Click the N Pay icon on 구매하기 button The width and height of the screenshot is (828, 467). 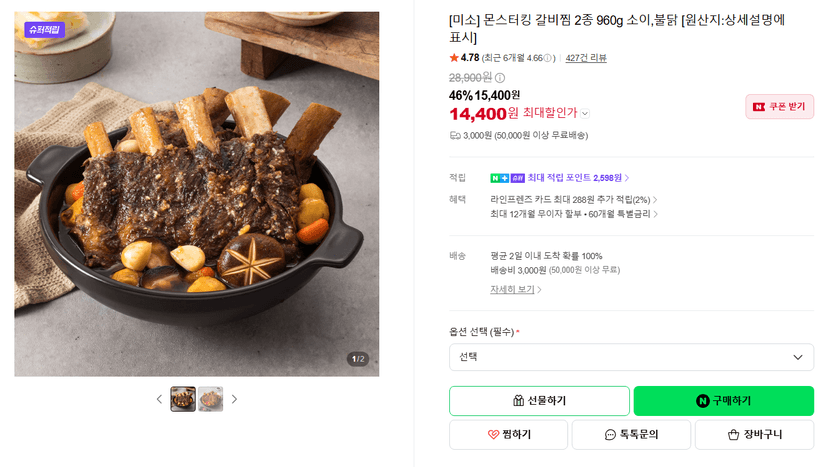pos(702,401)
